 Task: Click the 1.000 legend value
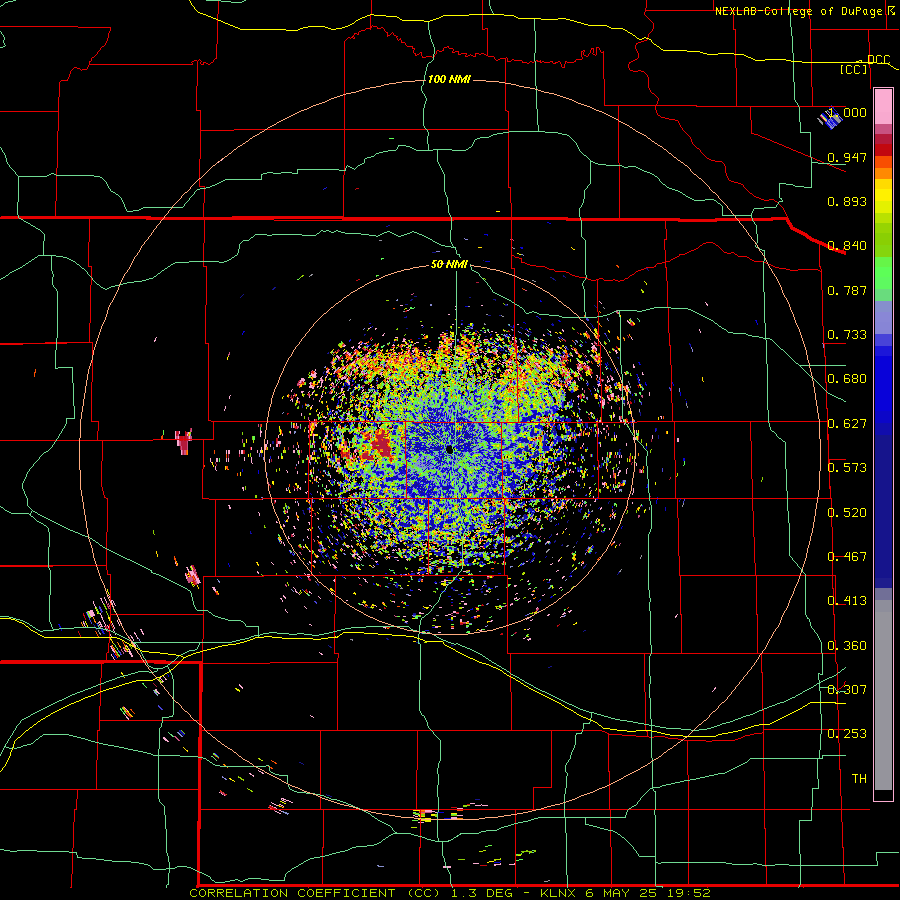(847, 112)
